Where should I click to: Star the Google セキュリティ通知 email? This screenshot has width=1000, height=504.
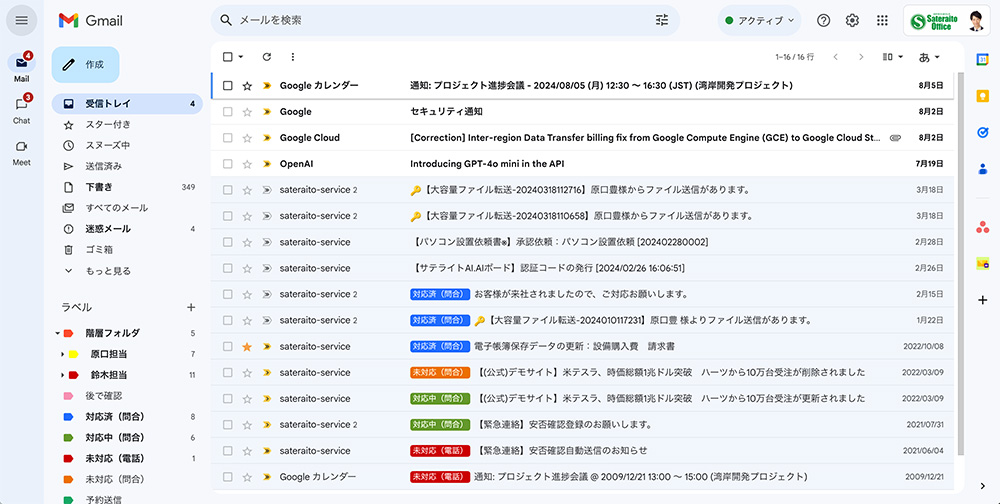tap(247, 112)
